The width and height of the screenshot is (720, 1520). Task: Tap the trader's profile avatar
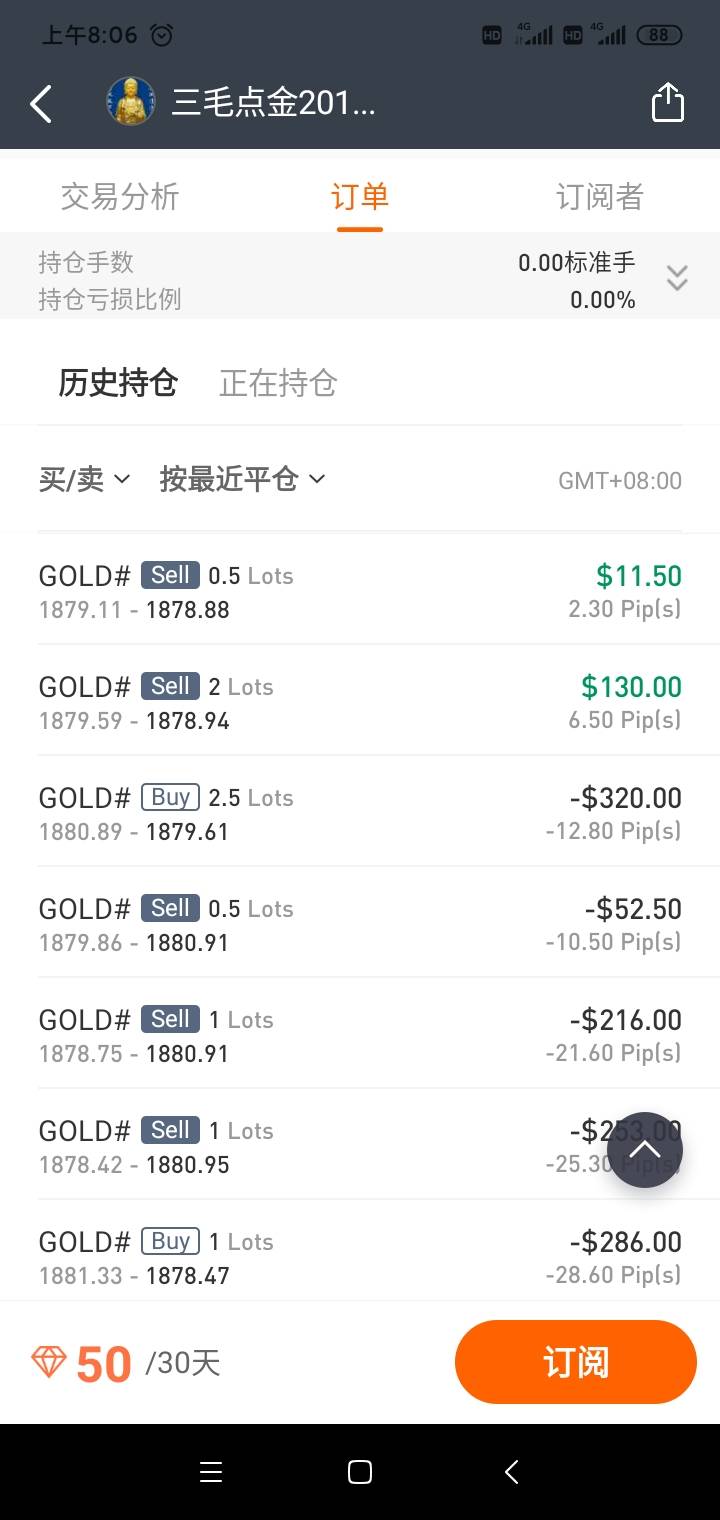tap(131, 102)
